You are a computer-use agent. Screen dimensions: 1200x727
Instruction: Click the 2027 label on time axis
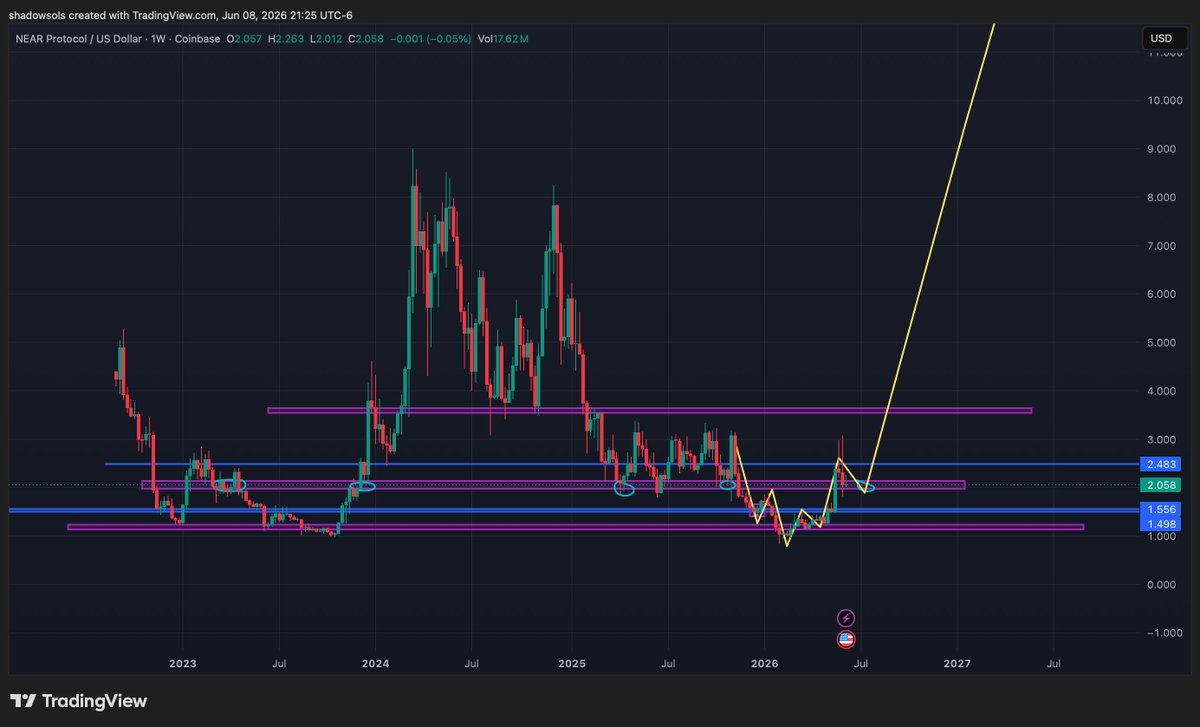click(957, 663)
